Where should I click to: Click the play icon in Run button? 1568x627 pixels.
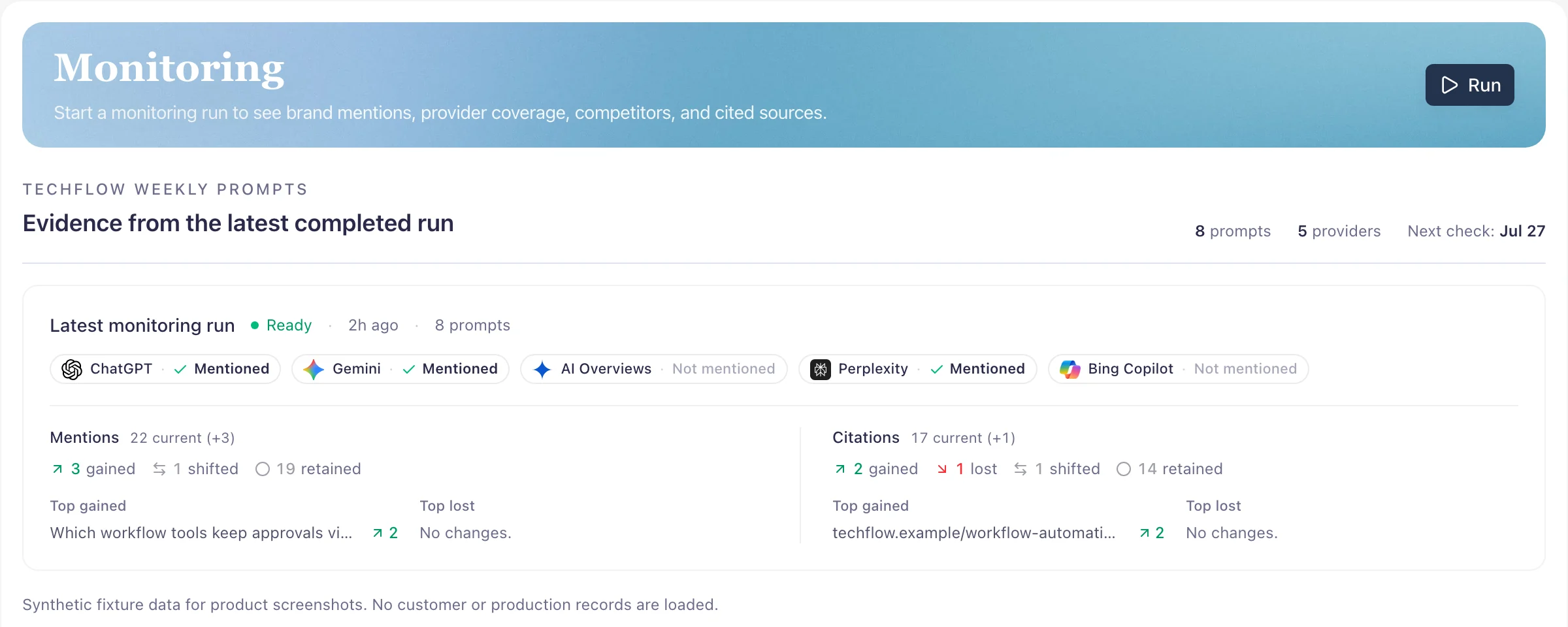pos(1449,85)
